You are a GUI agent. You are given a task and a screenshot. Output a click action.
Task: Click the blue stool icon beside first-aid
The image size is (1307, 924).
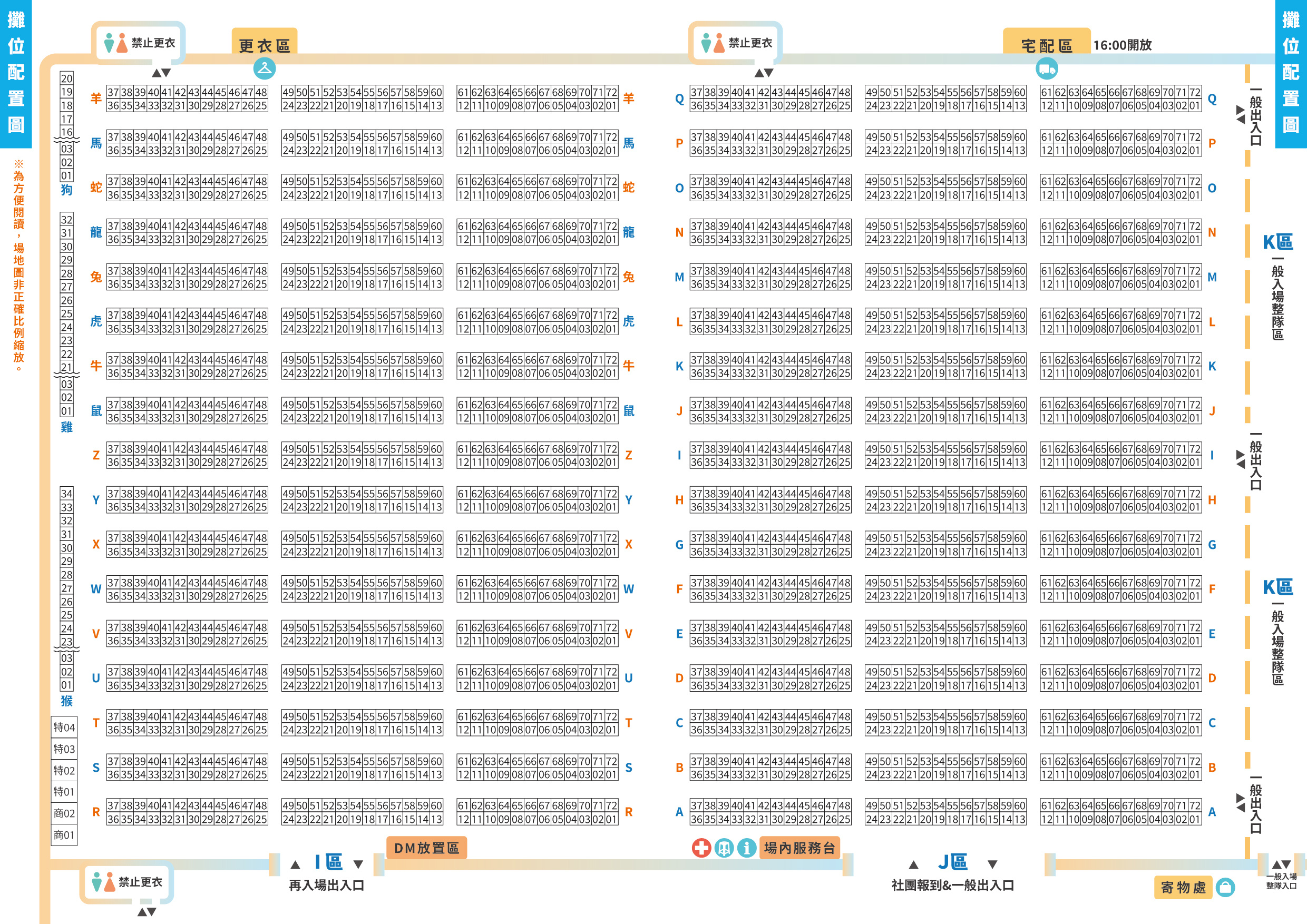coord(724,848)
